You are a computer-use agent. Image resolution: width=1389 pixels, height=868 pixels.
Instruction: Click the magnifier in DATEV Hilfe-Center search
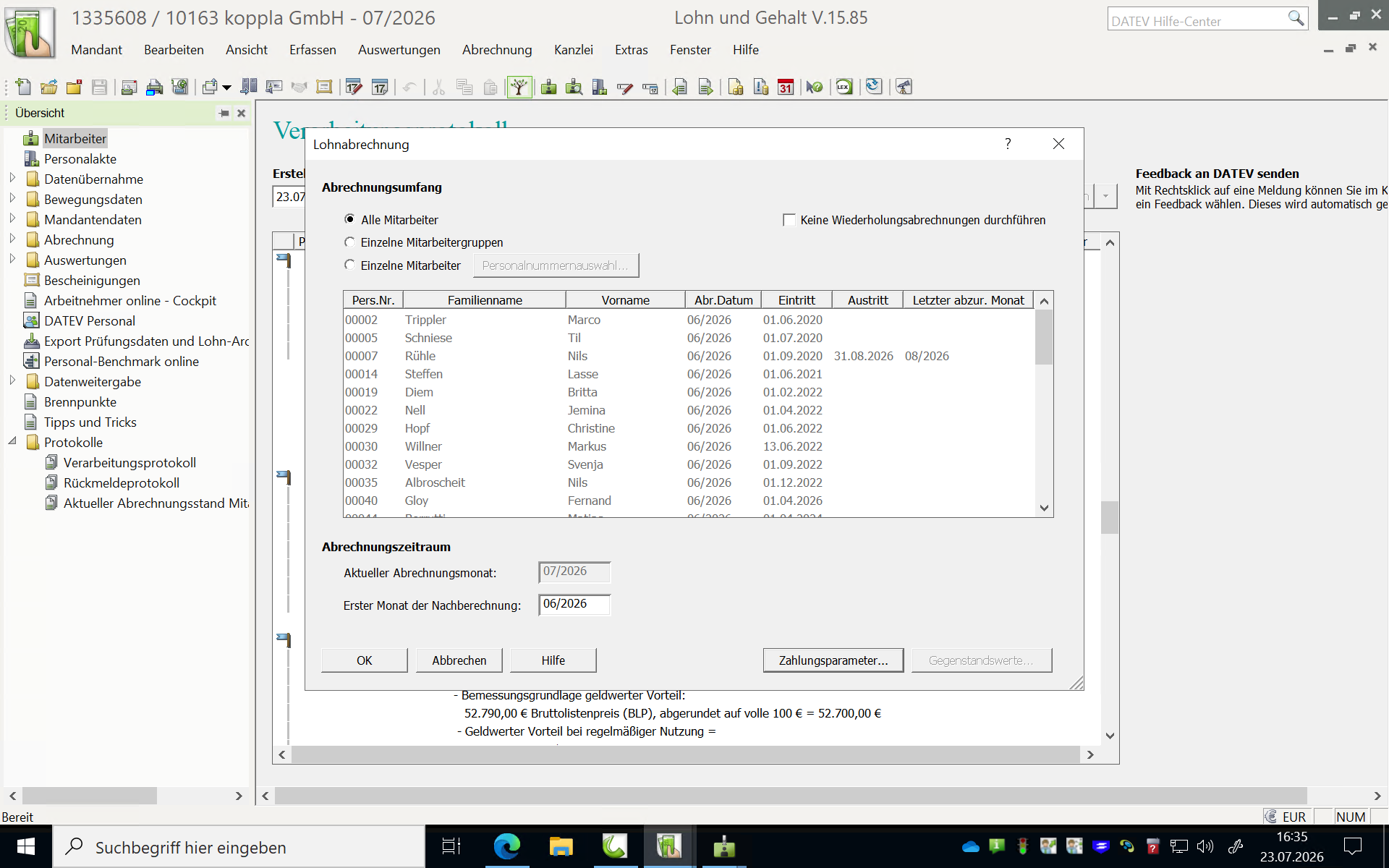click(x=1296, y=18)
